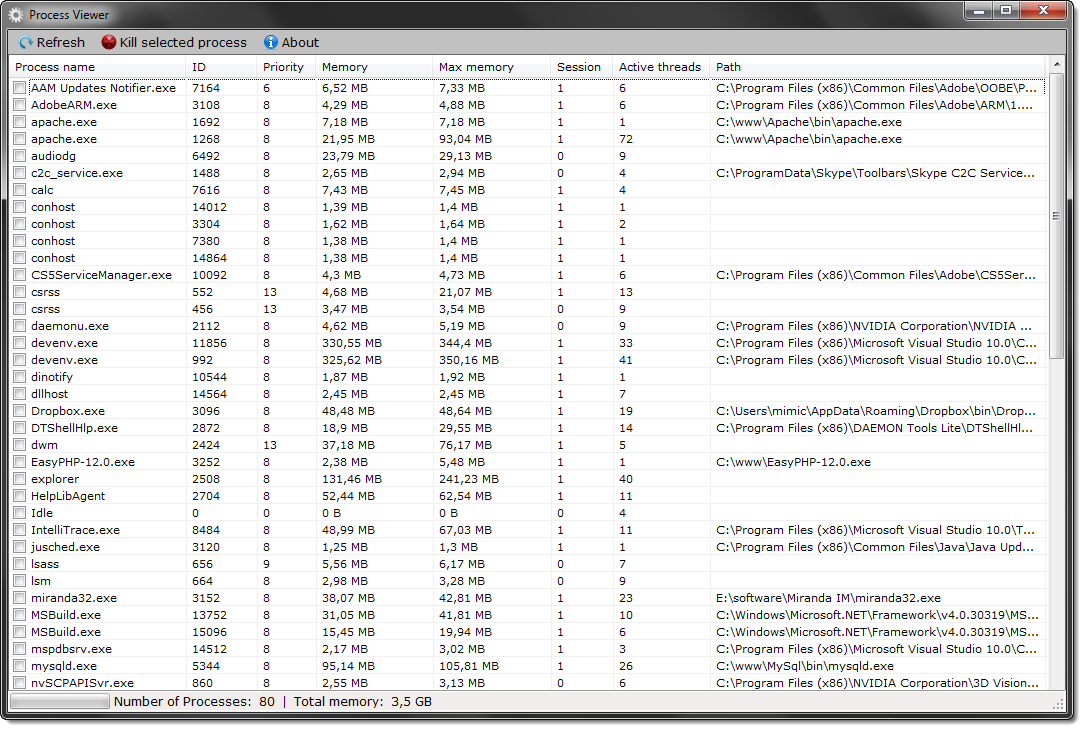Viewport: 1084px width, 730px height.
Task: Click the blue About info icon
Action: pyautogui.click(x=271, y=43)
